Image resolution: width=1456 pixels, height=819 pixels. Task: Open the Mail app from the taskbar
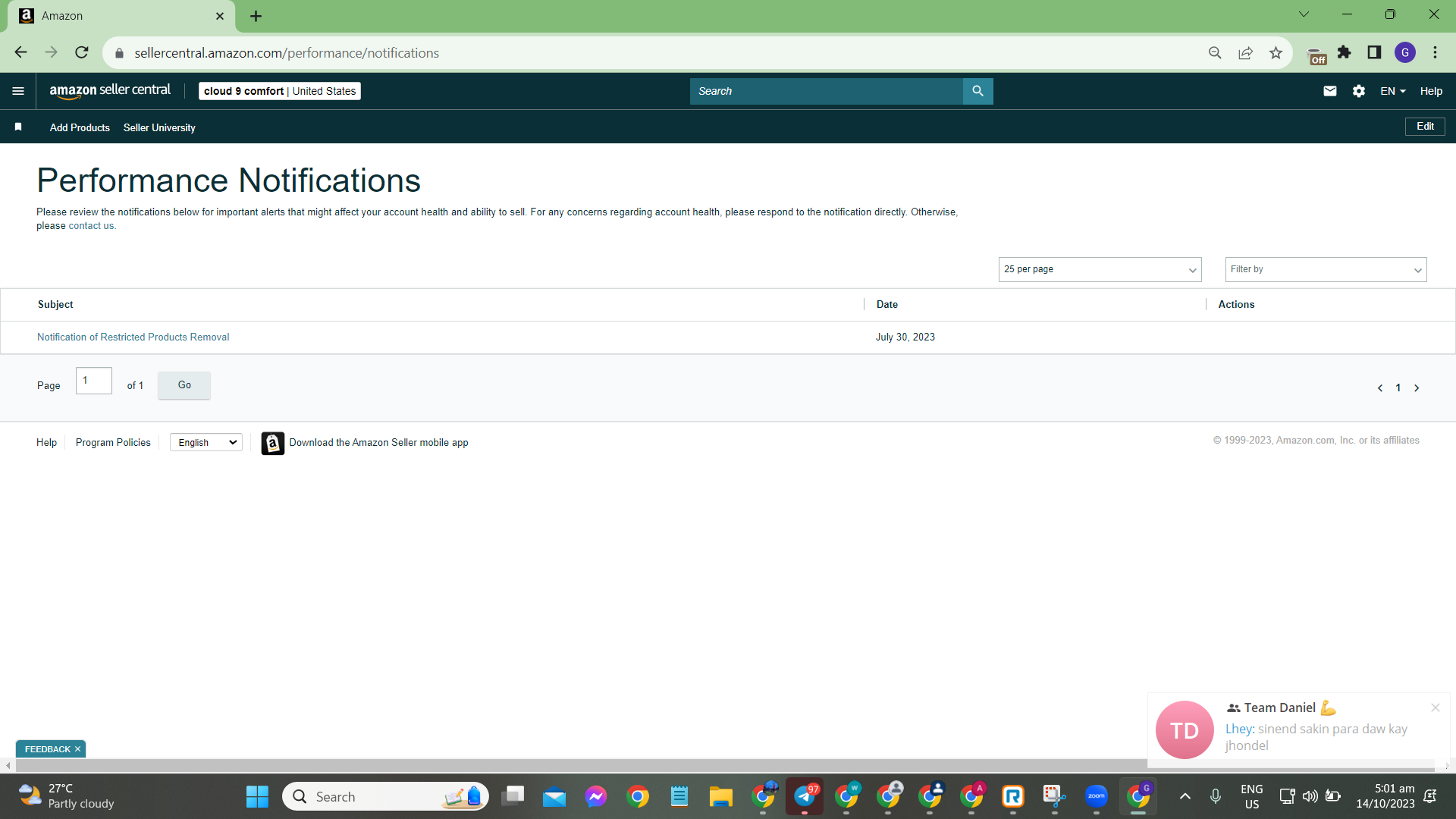point(554,796)
